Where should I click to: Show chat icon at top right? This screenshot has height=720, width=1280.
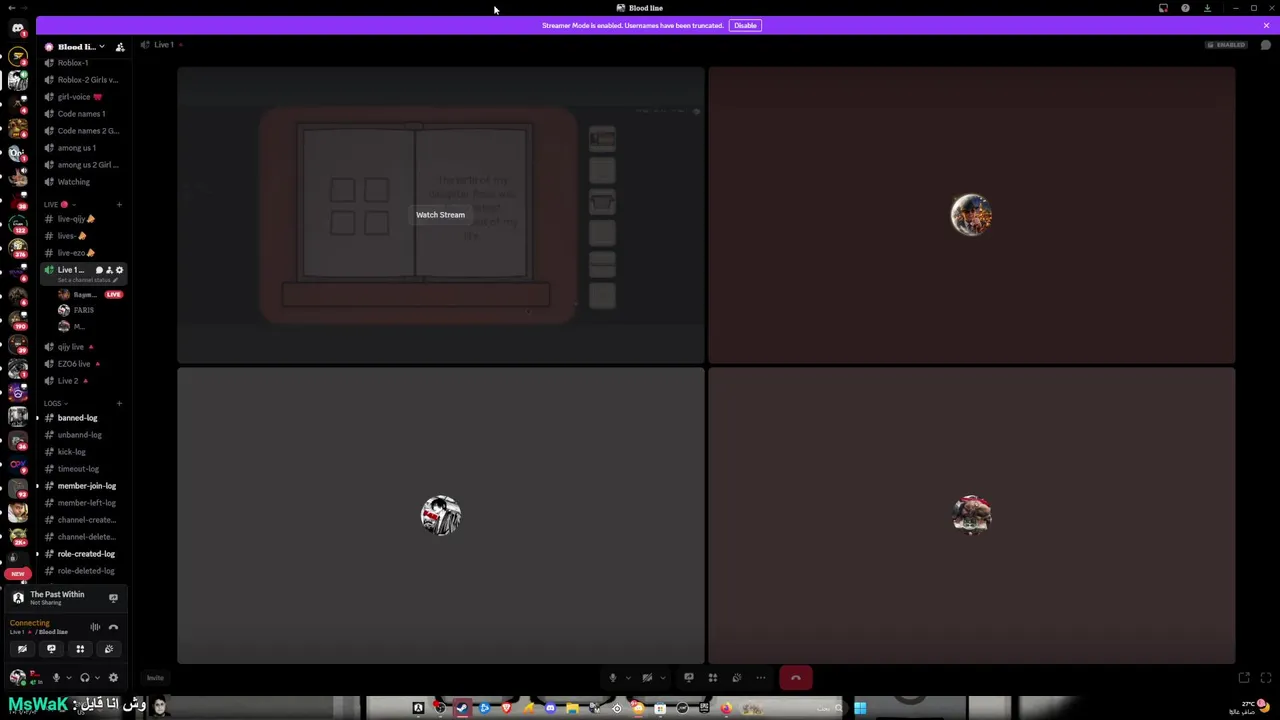1266,45
